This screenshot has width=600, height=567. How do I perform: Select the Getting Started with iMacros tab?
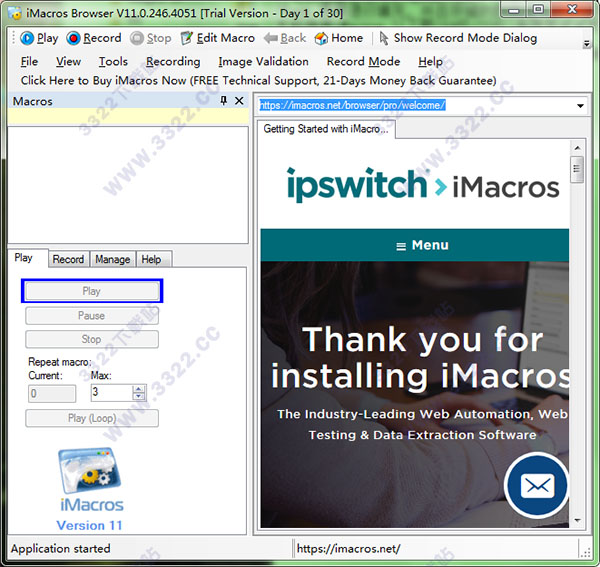(326, 129)
